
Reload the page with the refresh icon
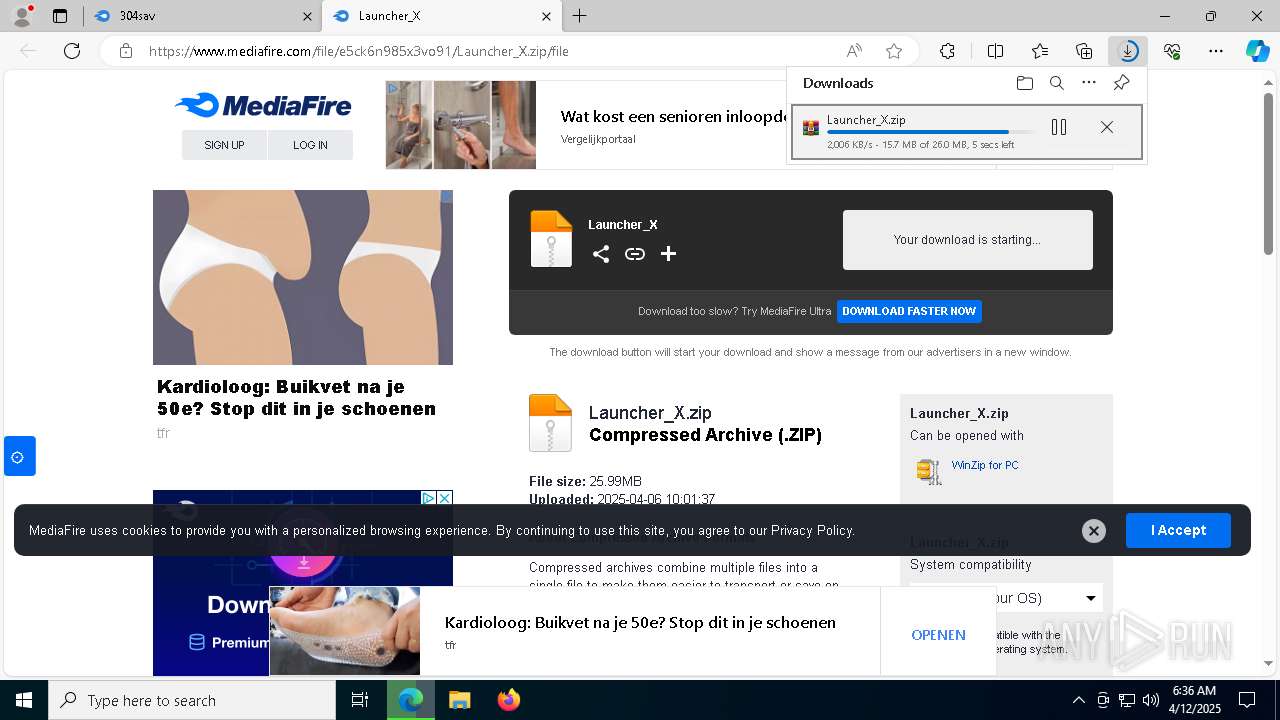click(x=72, y=51)
